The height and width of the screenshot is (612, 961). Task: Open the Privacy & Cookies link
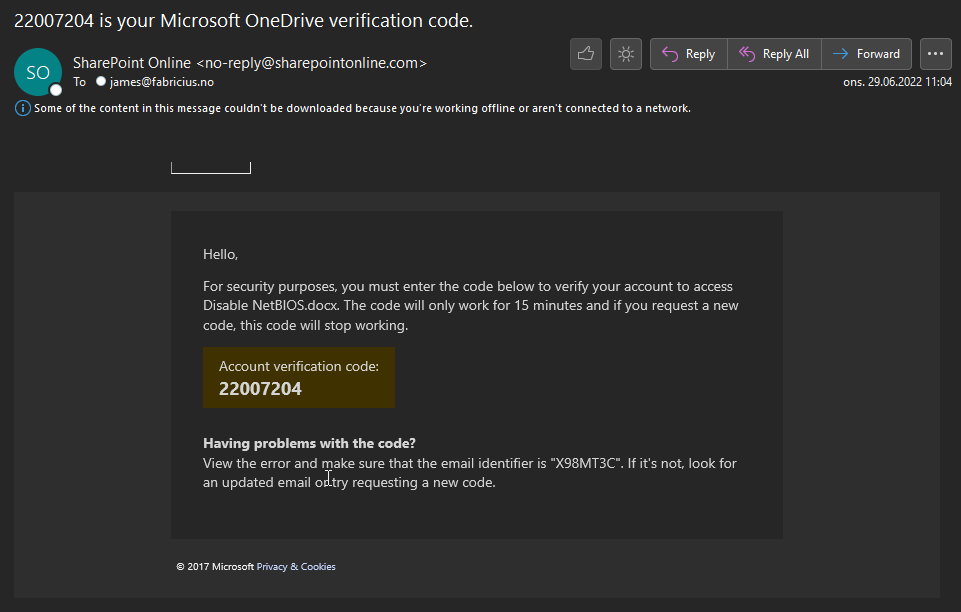pos(296,567)
